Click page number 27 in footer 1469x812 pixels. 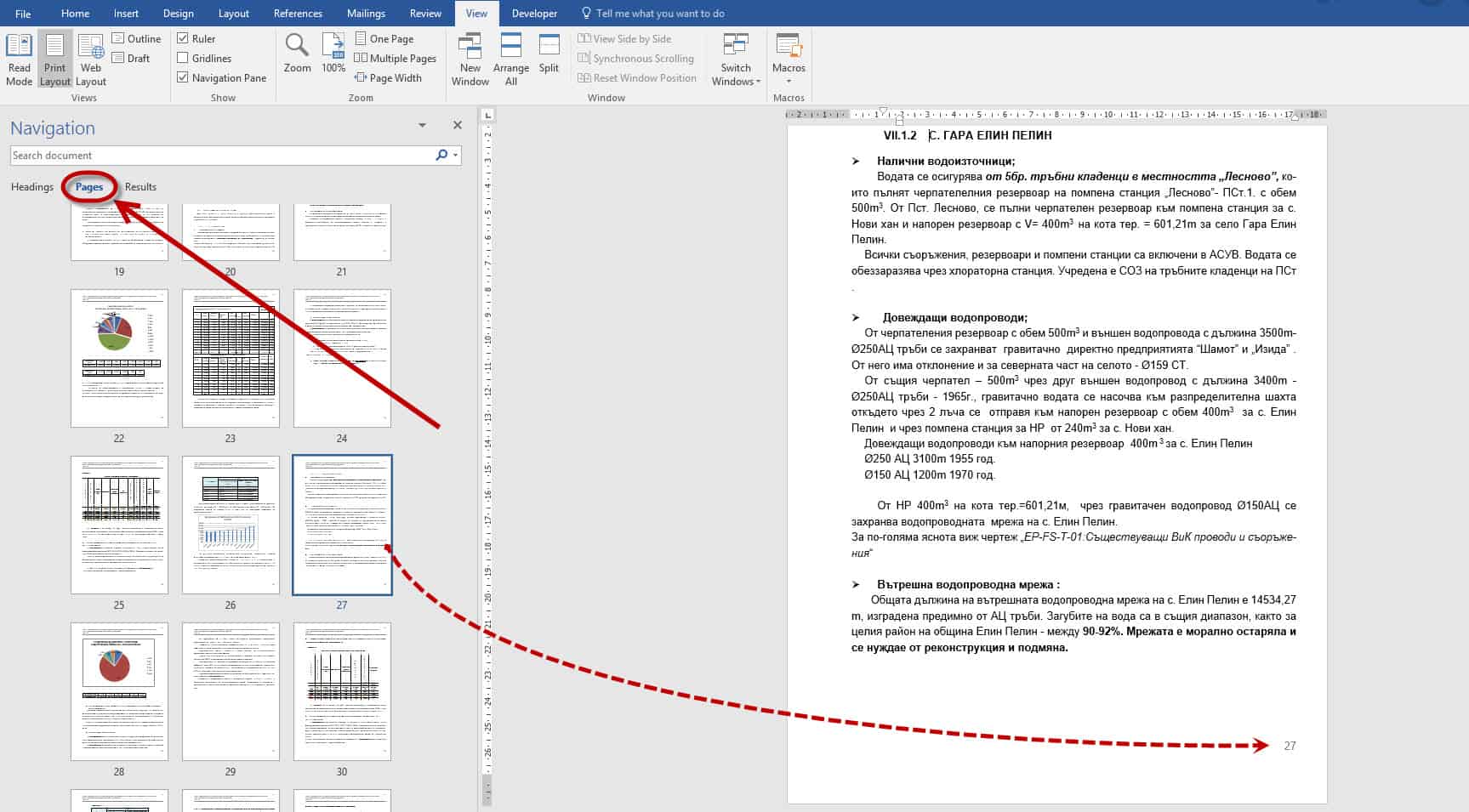click(x=1290, y=746)
